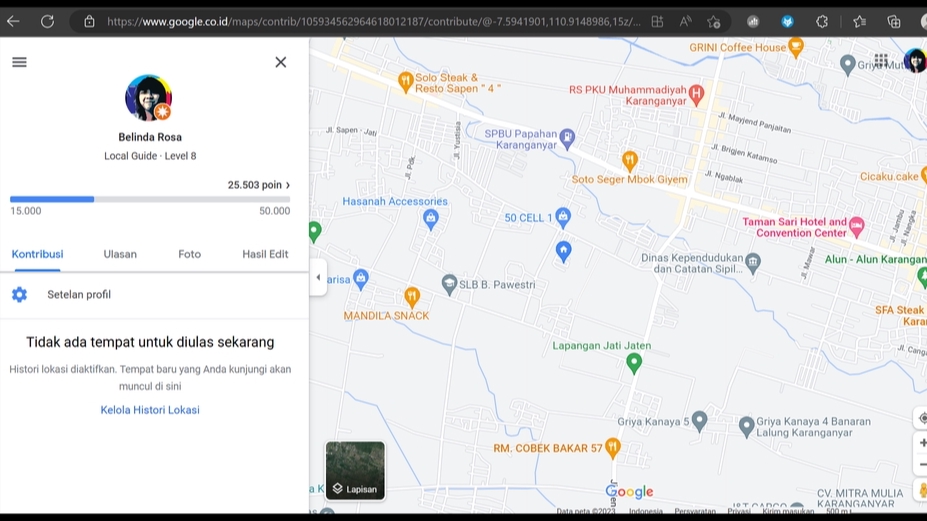Click the SPBU Papahan gas station pin
This screenshot has width=927, height=521.
click(567, 138)
